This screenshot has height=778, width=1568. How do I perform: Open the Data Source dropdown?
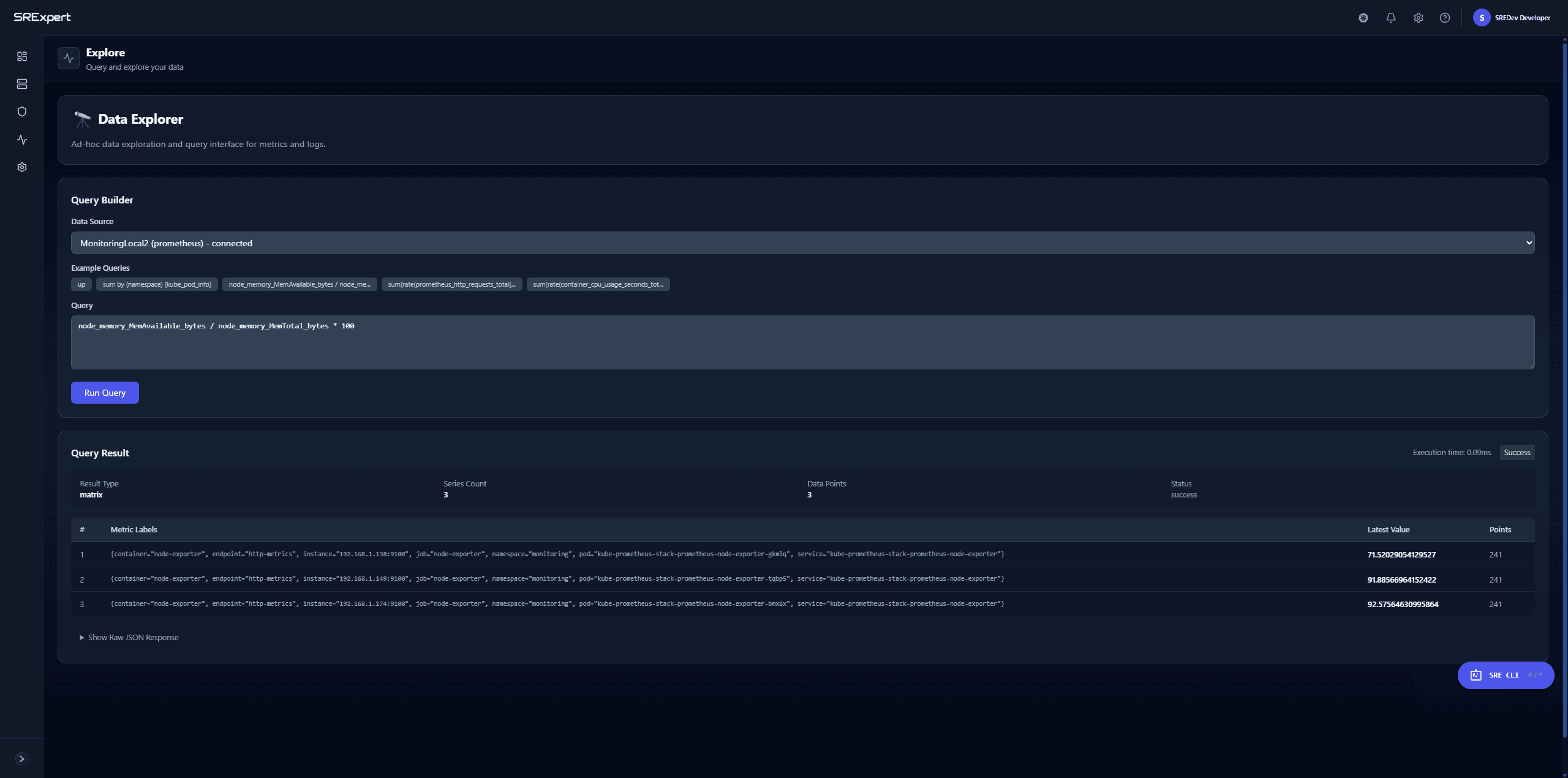802,243
